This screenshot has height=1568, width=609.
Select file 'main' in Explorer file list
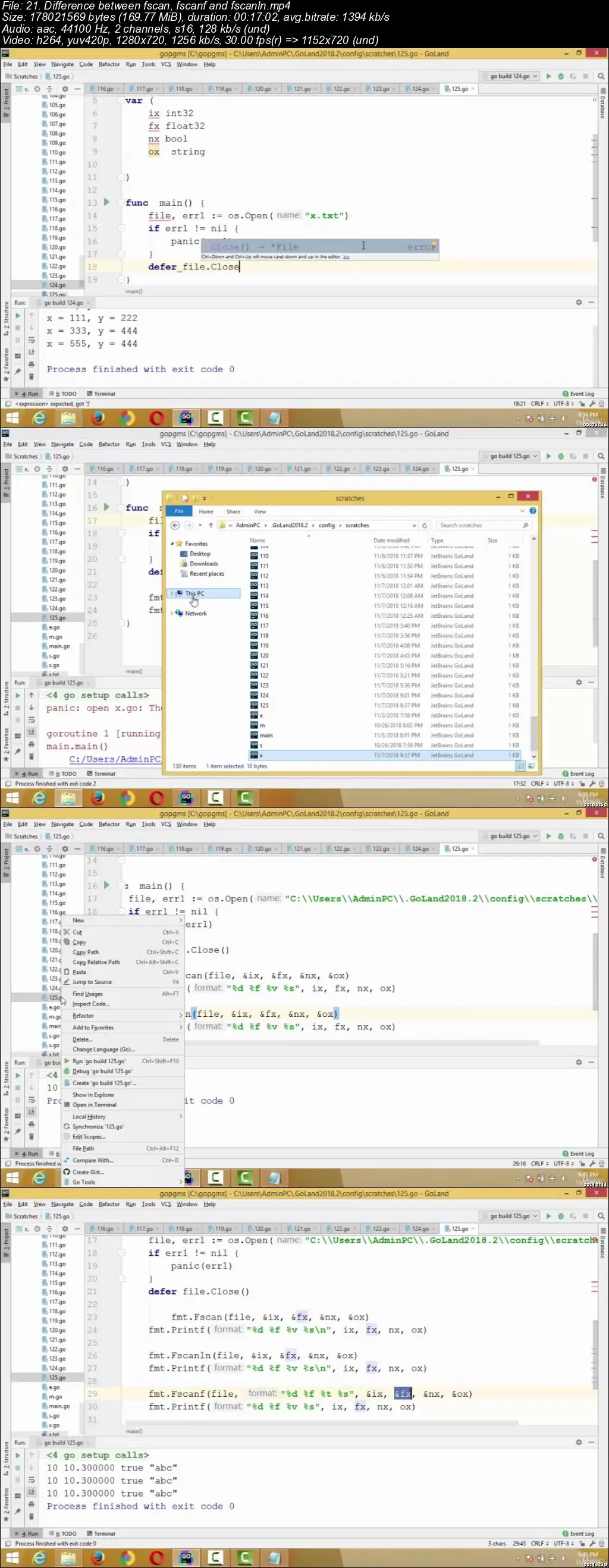coord(266,736)
